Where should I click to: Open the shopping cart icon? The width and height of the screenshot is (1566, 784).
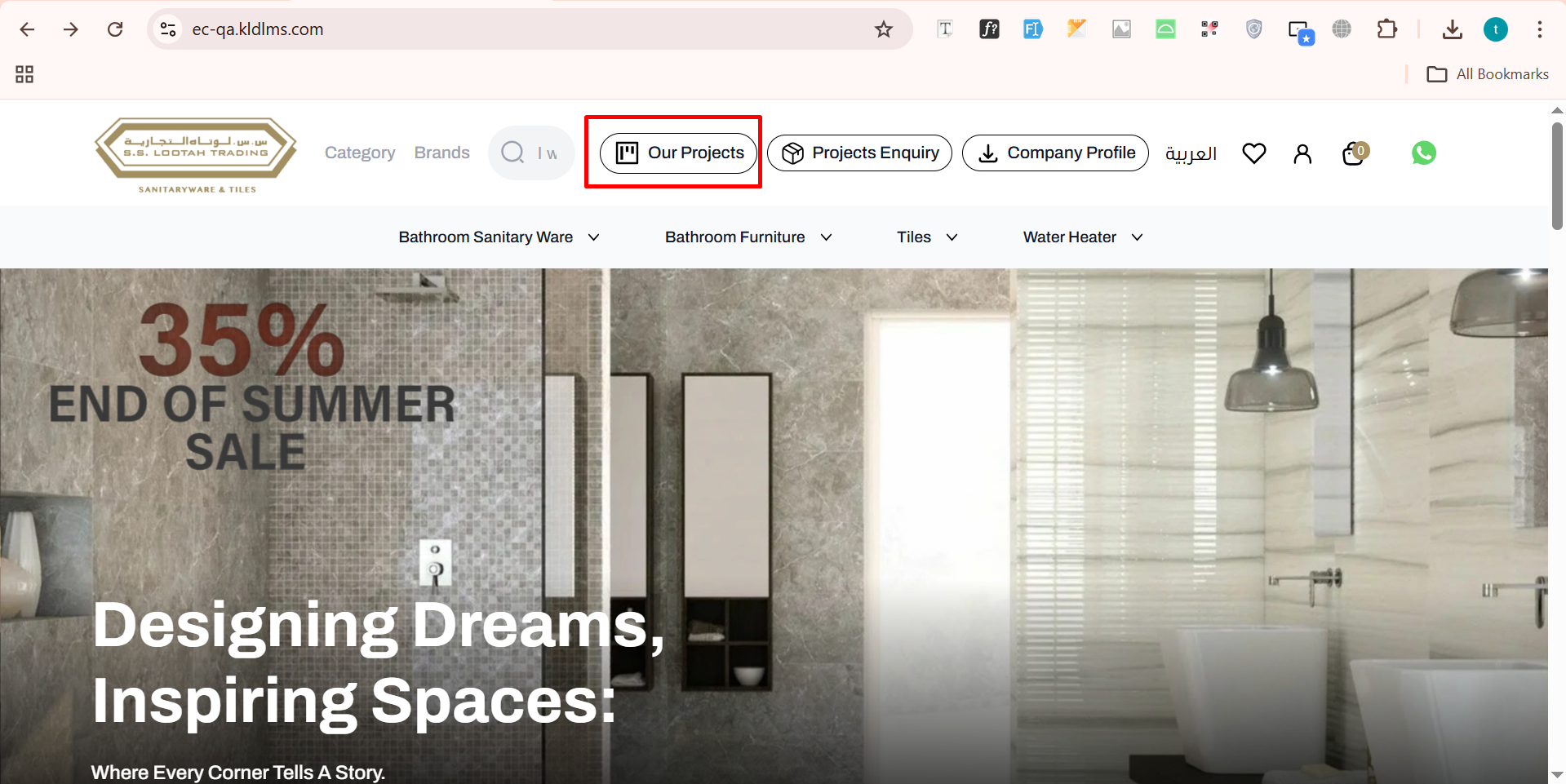(x=1354, y=153)
